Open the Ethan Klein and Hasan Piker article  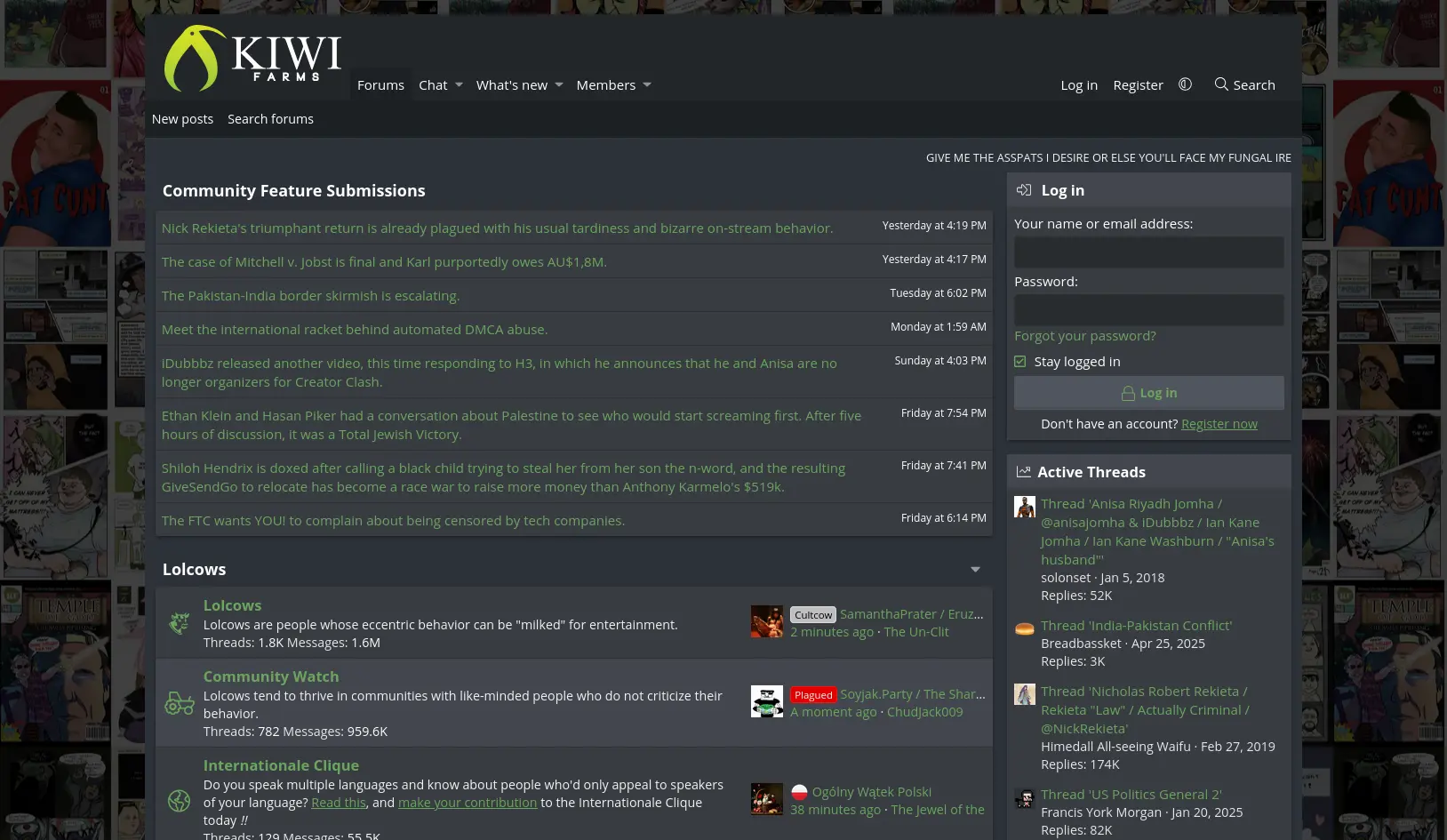pos(511,425)
